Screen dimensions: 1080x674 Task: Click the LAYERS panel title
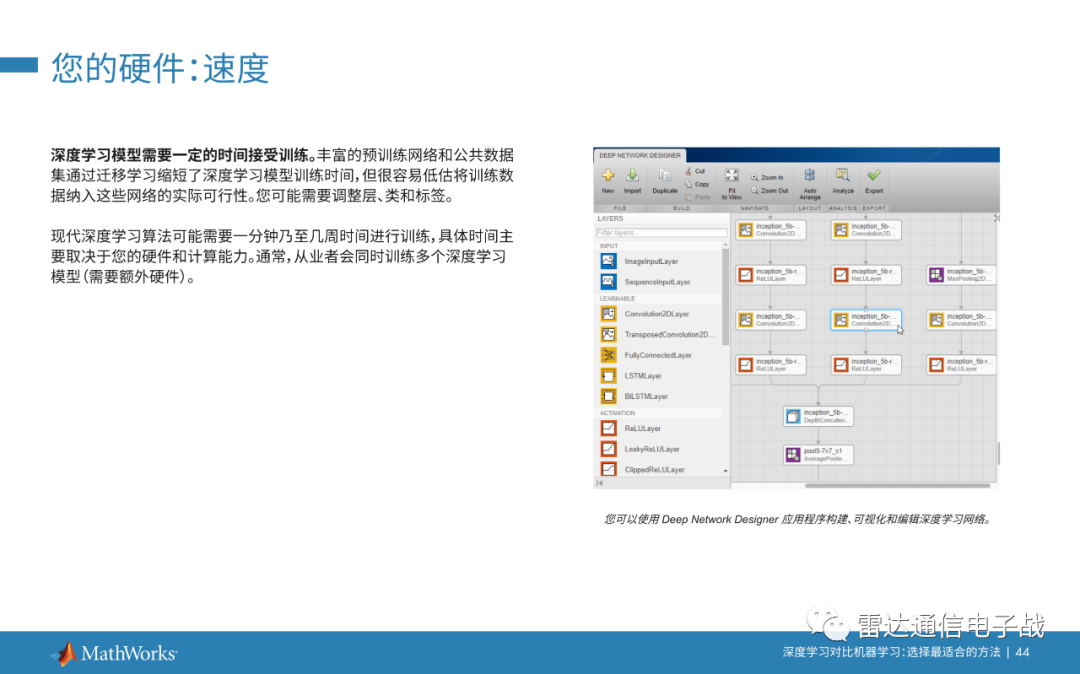point(610,219)
